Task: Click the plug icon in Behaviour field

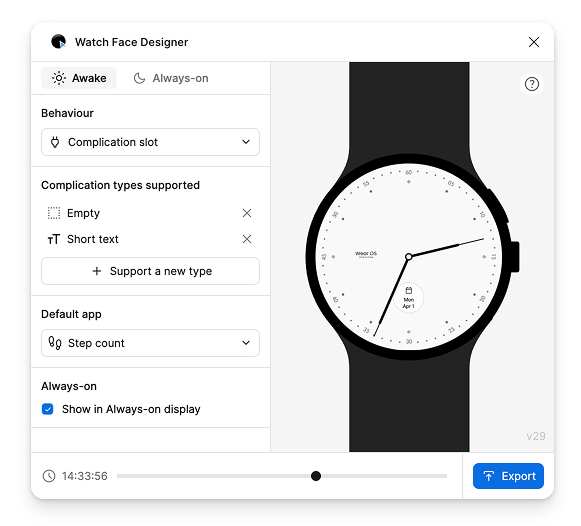Action: 55,142
